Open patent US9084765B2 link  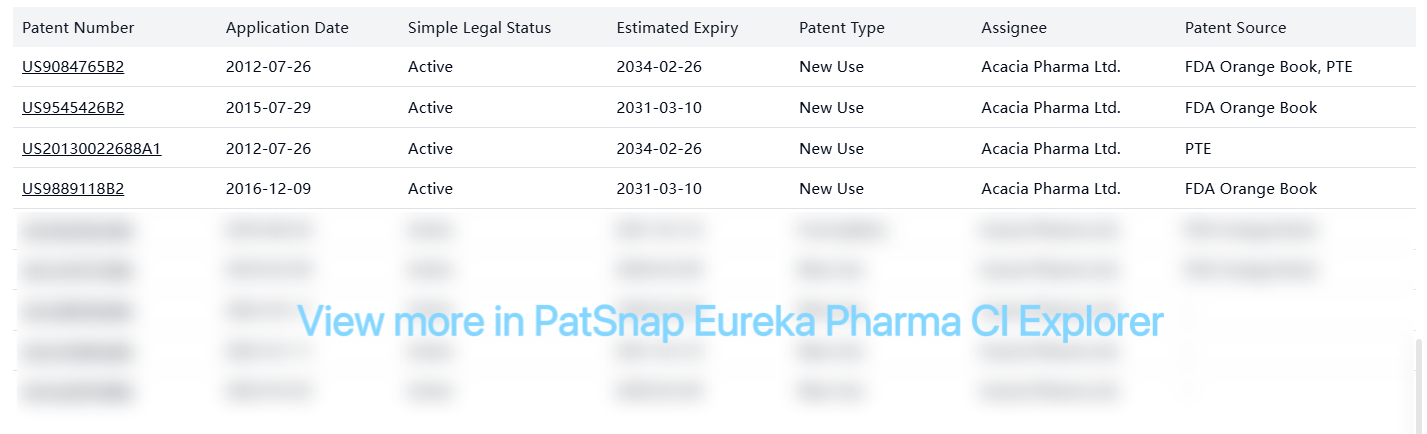[73, 67]
